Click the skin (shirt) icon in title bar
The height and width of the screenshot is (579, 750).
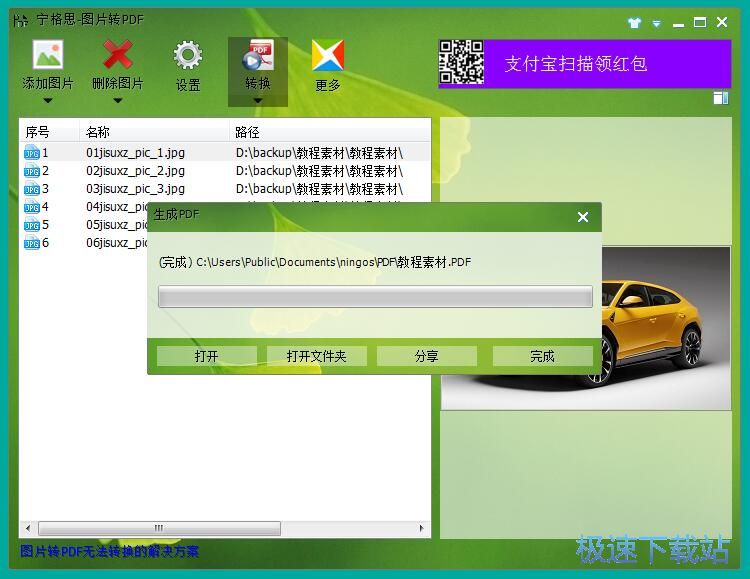coord(634,22)
